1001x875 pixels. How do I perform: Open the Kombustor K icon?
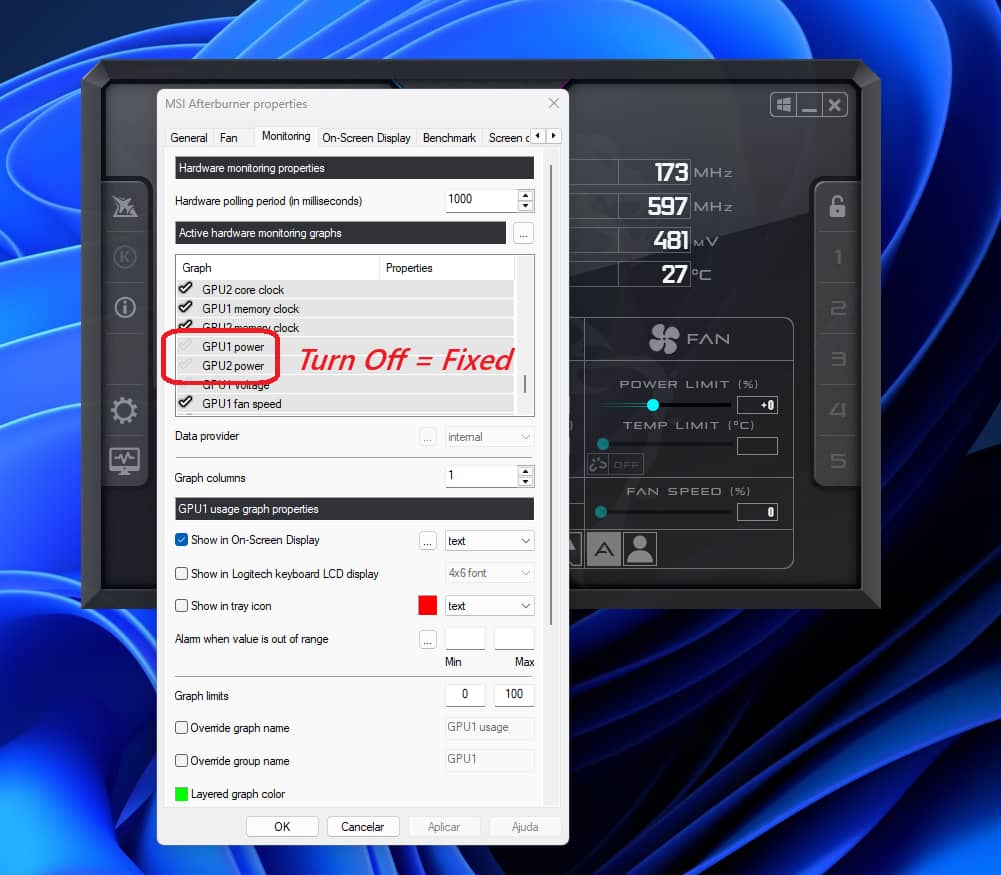coord(124,257)
